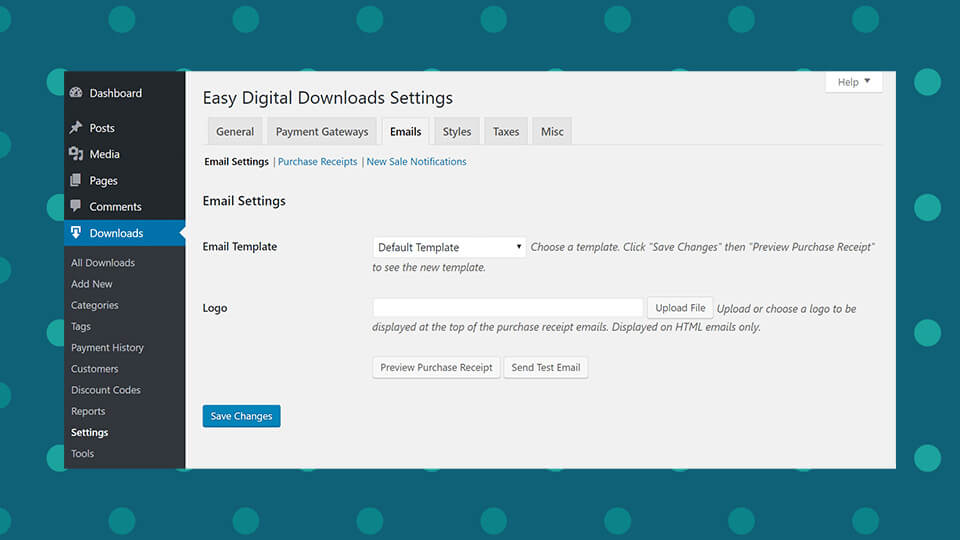Open Categories submenu link
This screenshot has width=960, height=540.
tap(95, 305)
